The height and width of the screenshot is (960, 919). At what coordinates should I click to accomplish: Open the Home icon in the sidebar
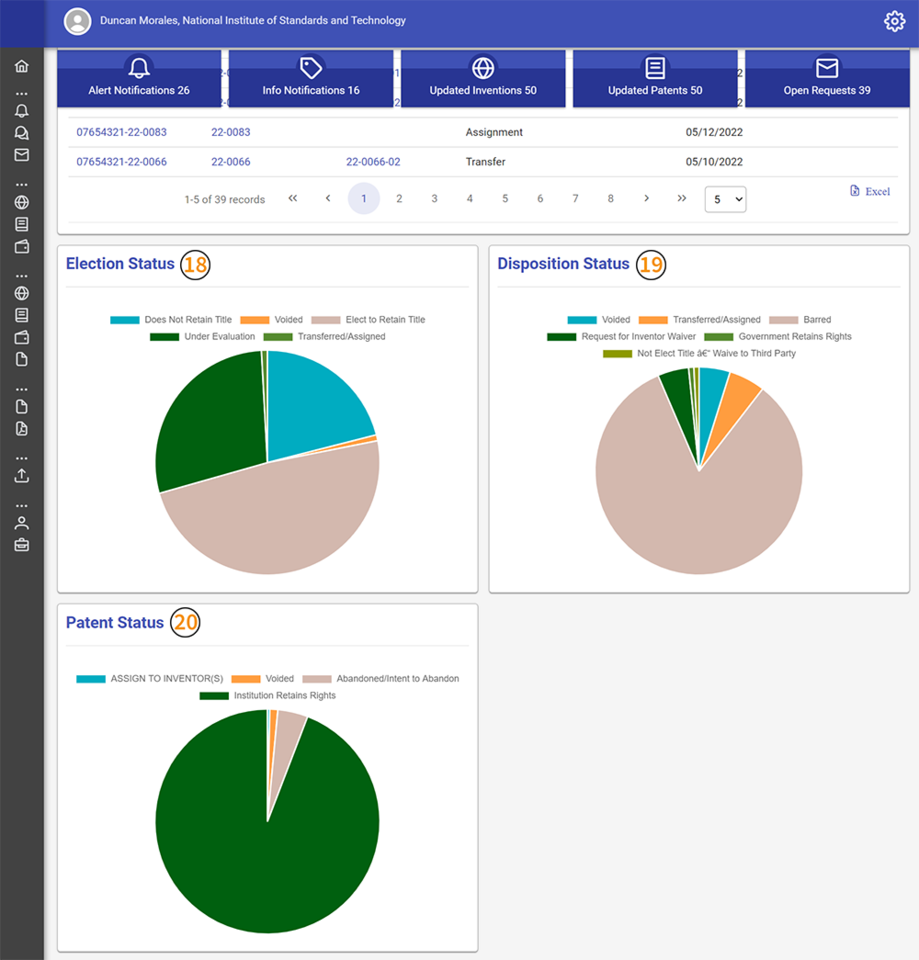[20, 65]
